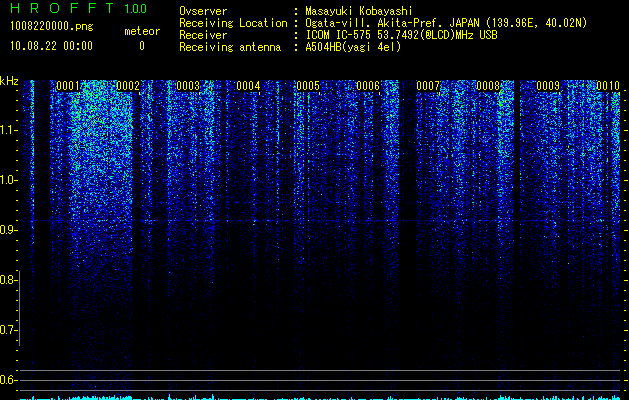Select the 0007 minute marker
This screenshot has height=400, width=629.
(x=428, y=86)
